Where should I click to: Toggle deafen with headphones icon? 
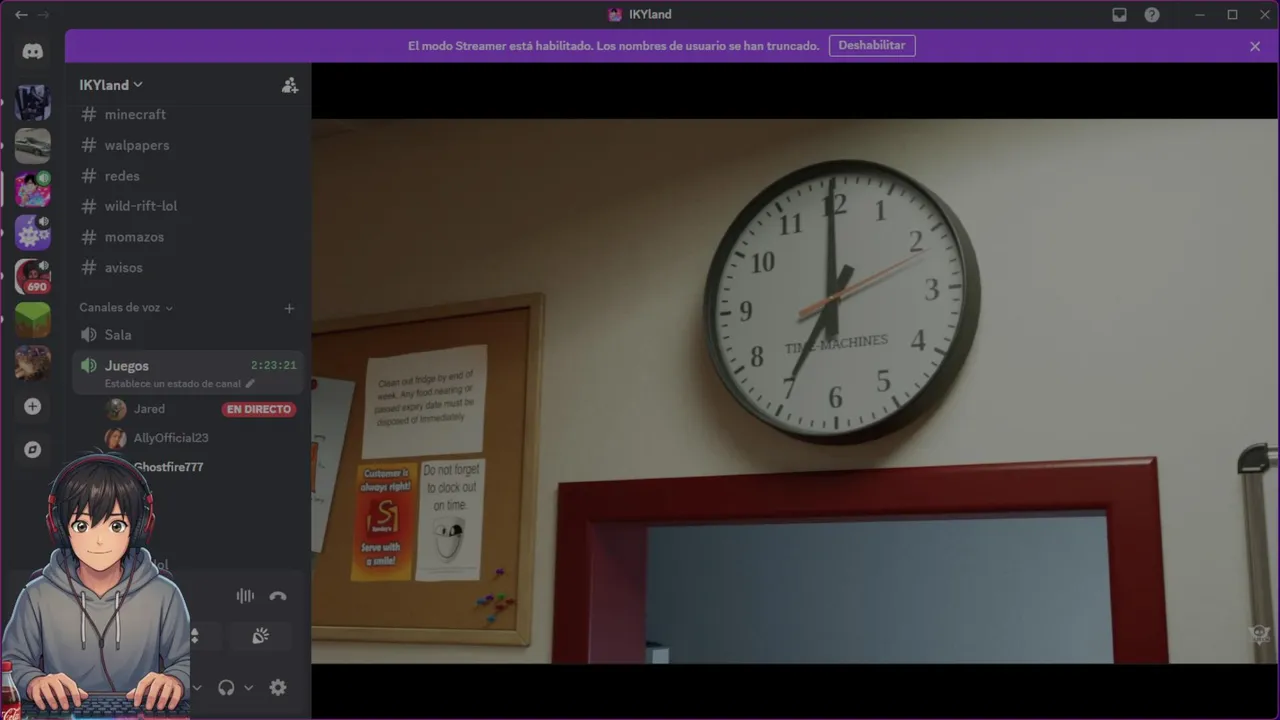[226, 687]
